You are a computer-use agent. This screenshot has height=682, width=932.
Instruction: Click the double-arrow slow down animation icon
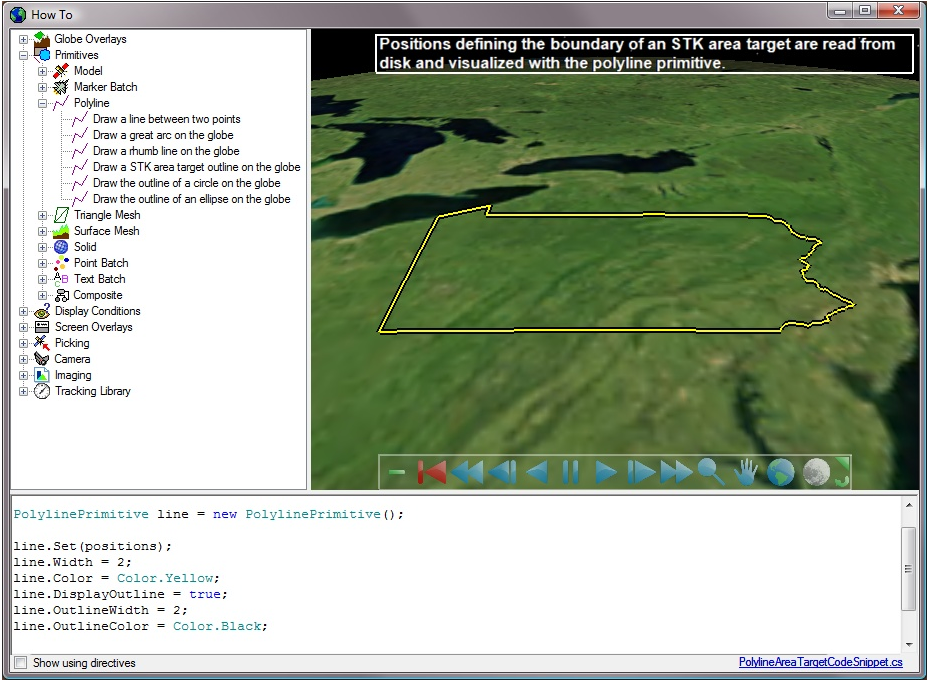point(467,473)
